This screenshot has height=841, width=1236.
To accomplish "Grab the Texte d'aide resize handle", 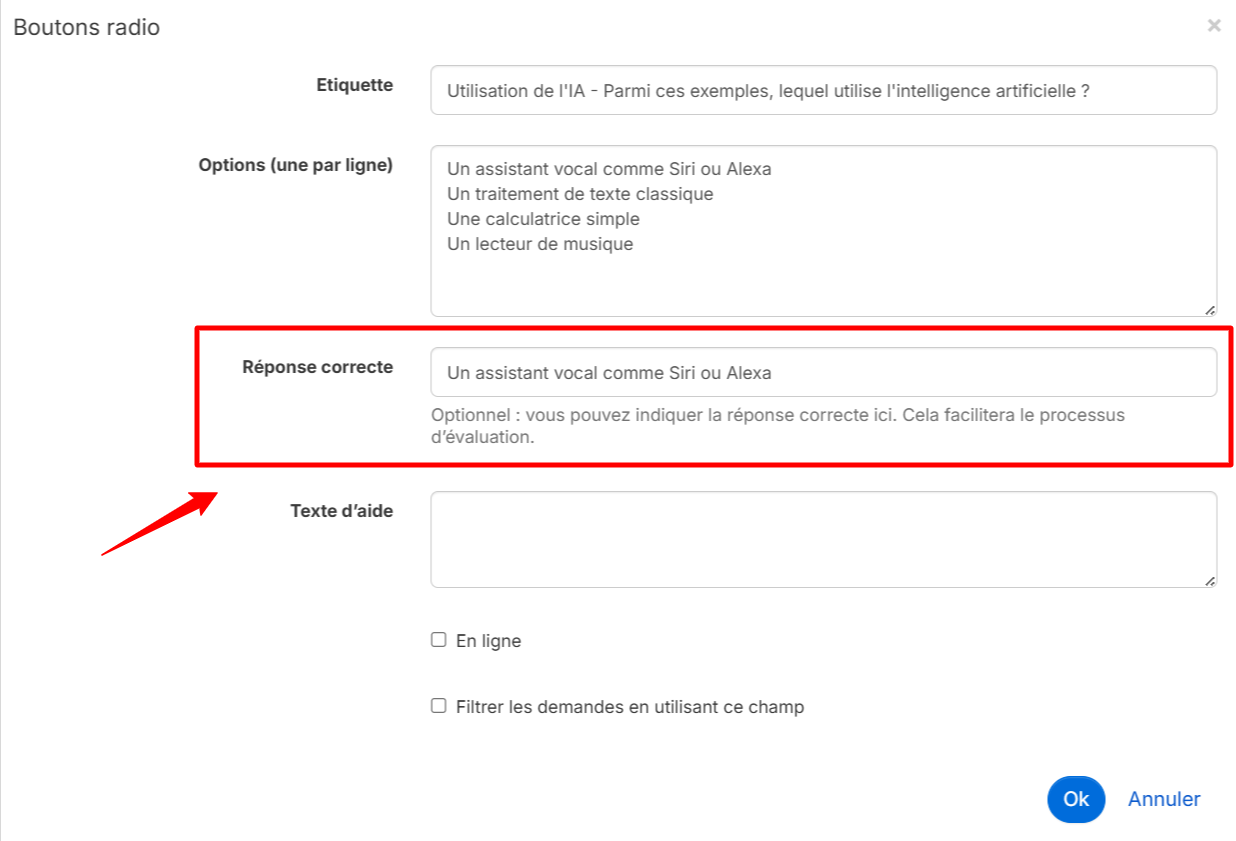I will [1209, 581].
